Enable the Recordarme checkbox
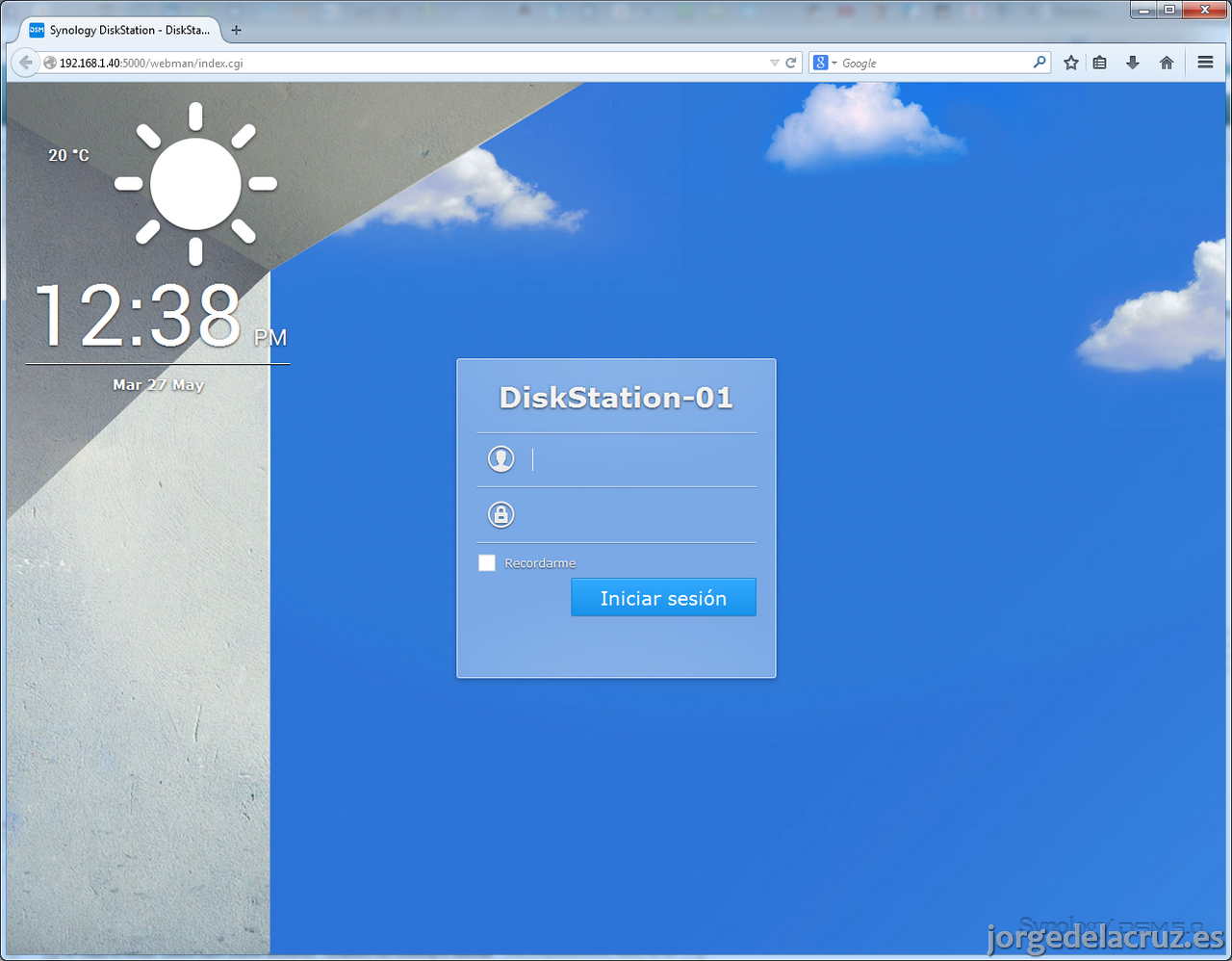 click(487, 562)
